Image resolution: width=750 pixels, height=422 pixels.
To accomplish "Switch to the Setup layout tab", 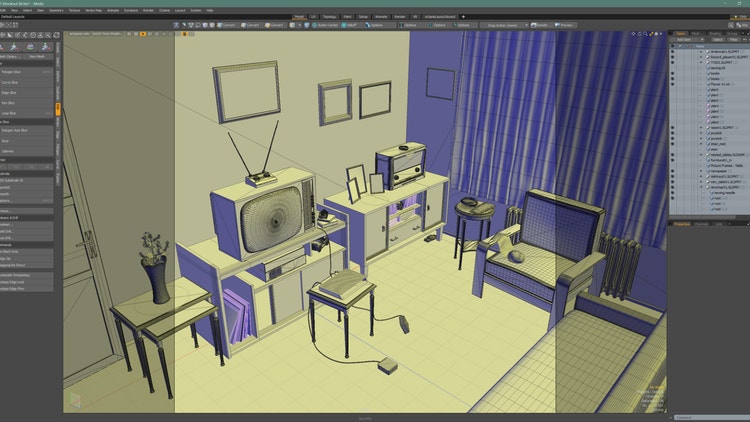I will pyautogui.click(x=363, y=17).
